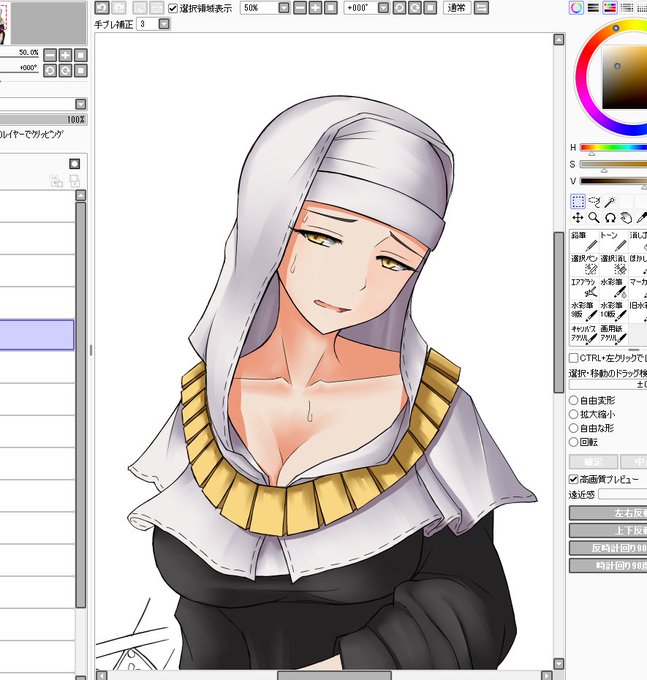647x680 pixels.
Task: Select the hand pan tool
Action: pyautogui.click(x=626, y=218)
